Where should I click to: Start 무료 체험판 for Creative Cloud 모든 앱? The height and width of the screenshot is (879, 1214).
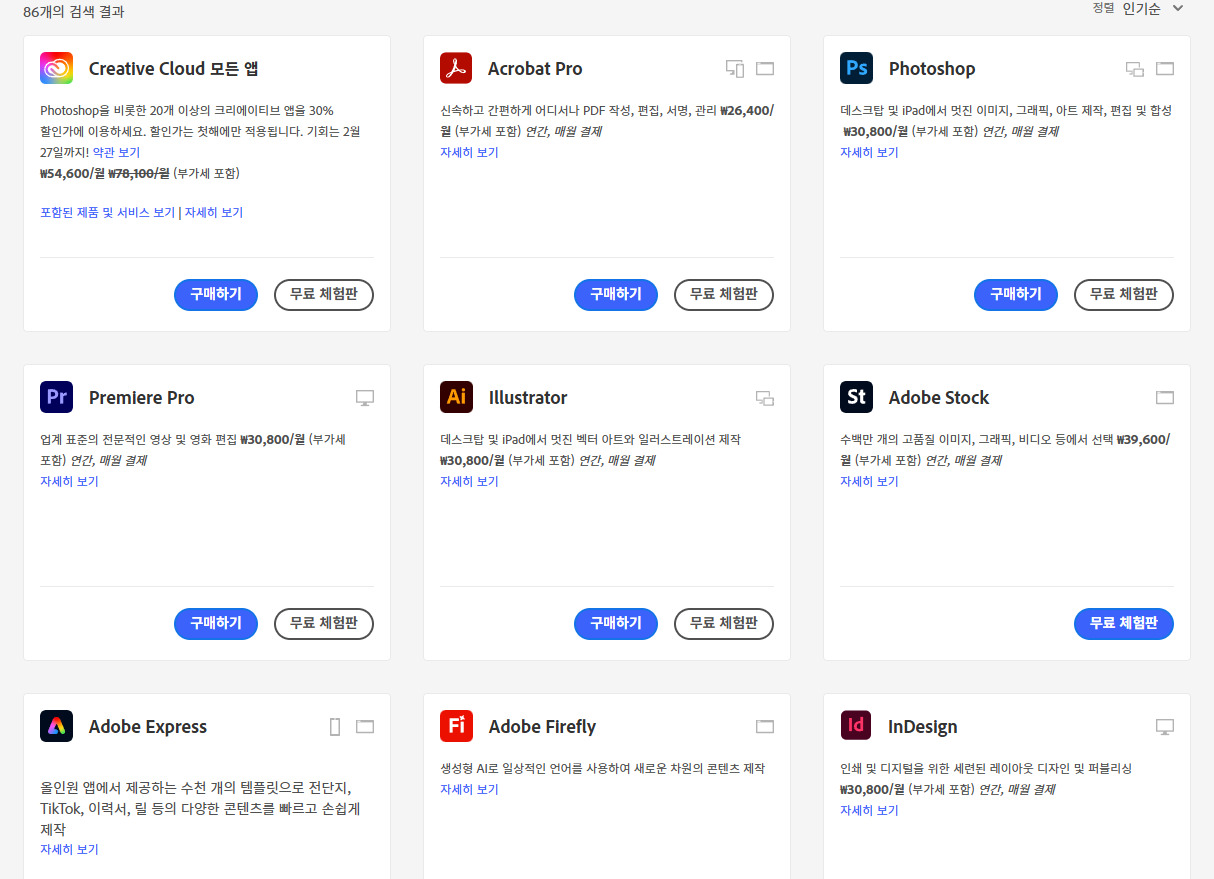324,295
